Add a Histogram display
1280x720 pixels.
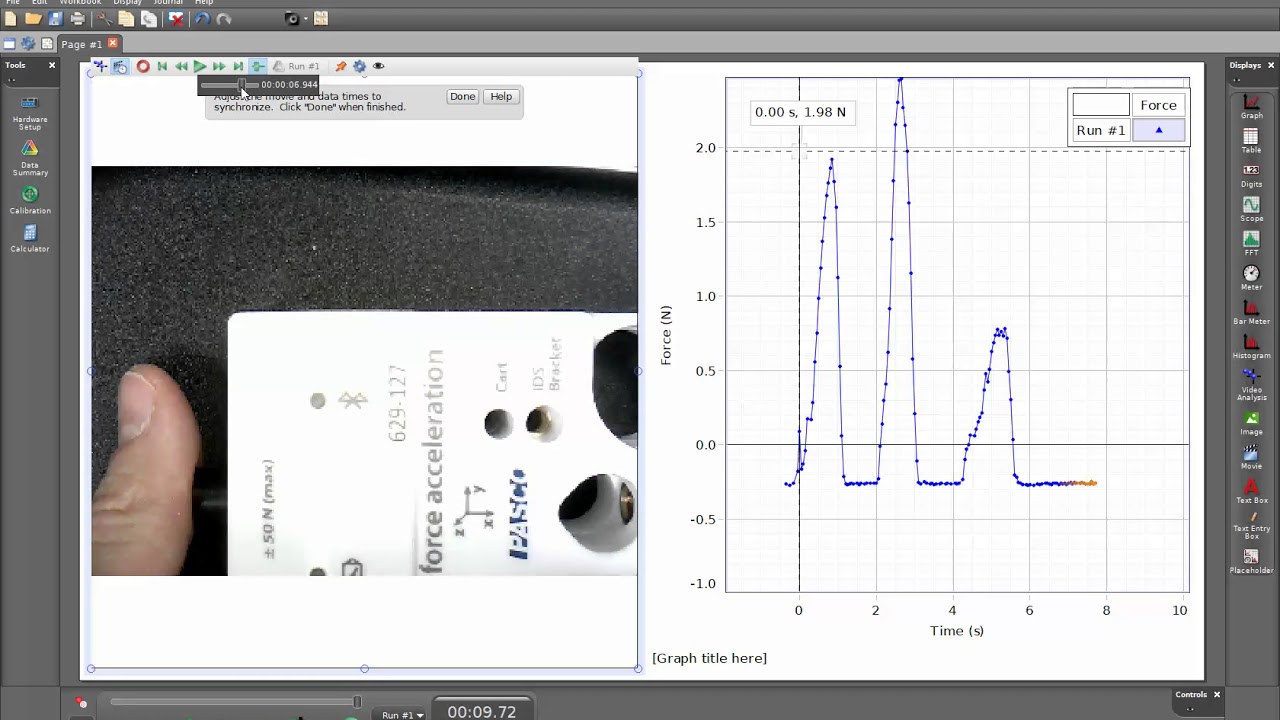click(1251, 346)
